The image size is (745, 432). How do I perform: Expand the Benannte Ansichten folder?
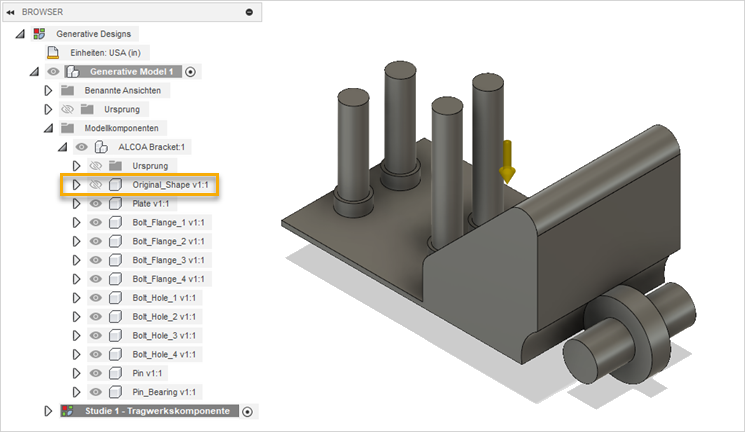pyautogui.click(x=48, y=90)
